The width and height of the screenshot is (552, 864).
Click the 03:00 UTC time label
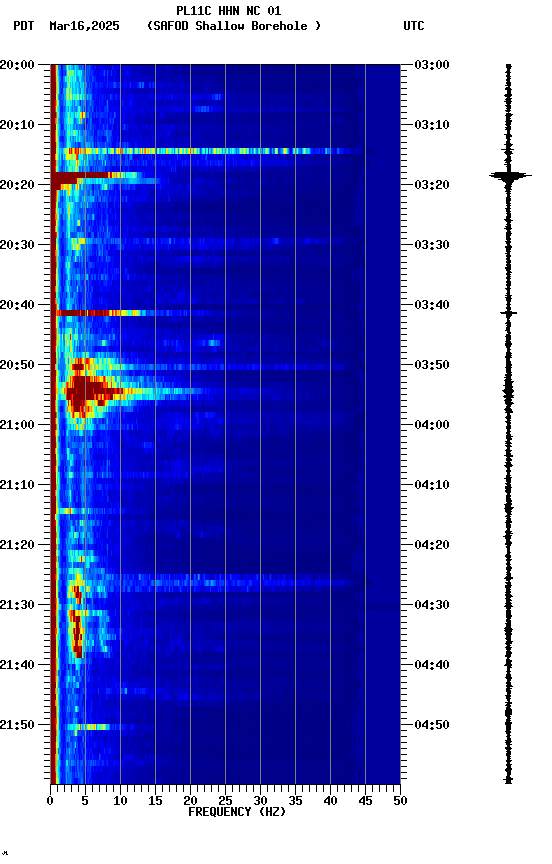pyautogui.click(x=432, y=65)
